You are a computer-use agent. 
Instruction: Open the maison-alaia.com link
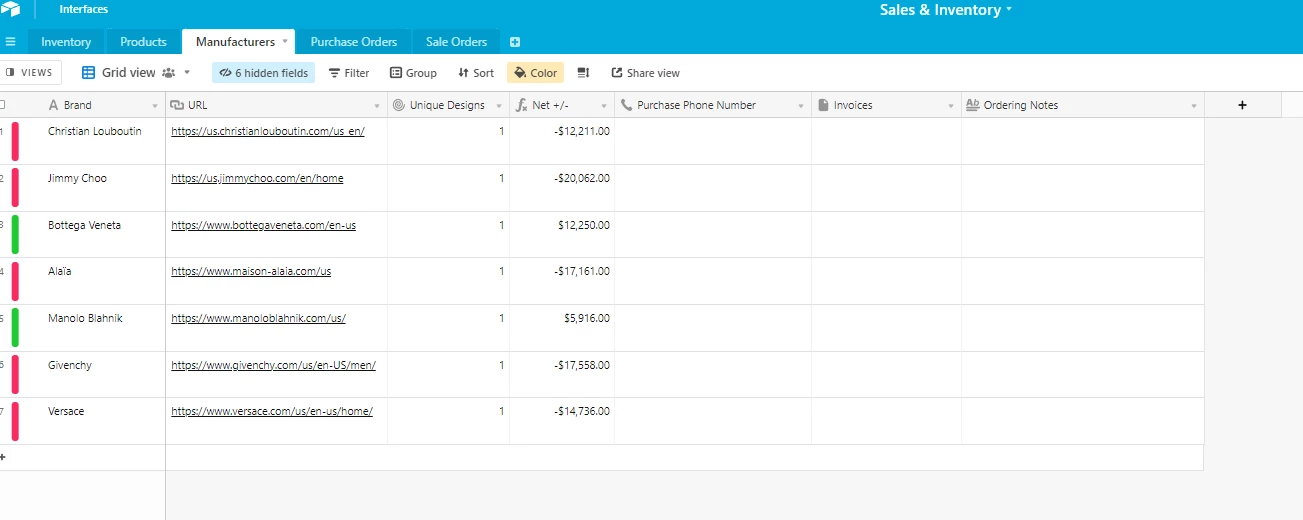click(x=251, y=271)
